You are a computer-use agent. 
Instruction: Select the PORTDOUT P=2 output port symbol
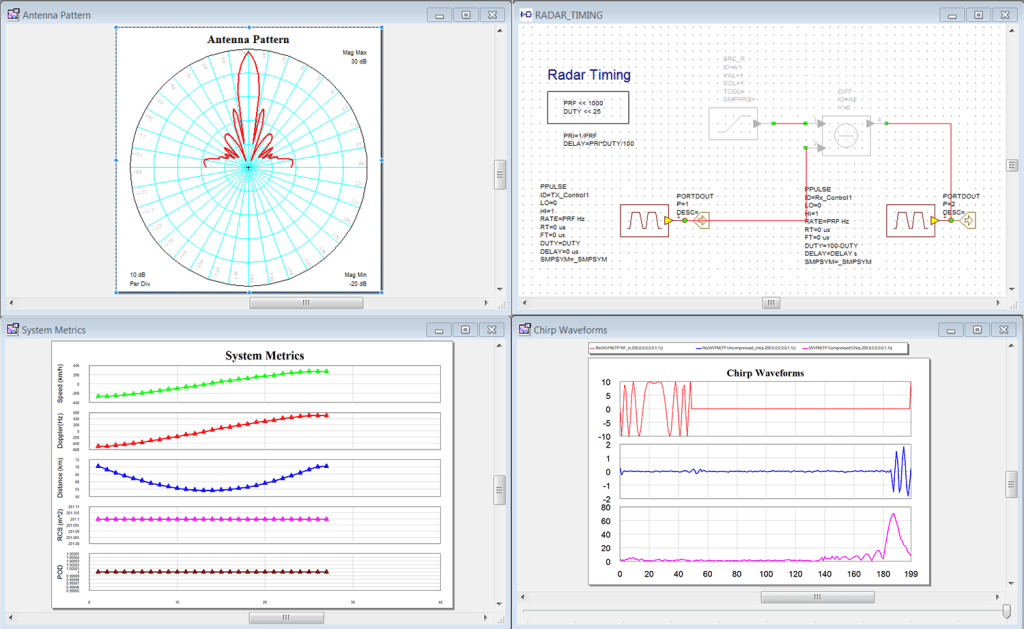pyautogui.click(x=968, y=221)
